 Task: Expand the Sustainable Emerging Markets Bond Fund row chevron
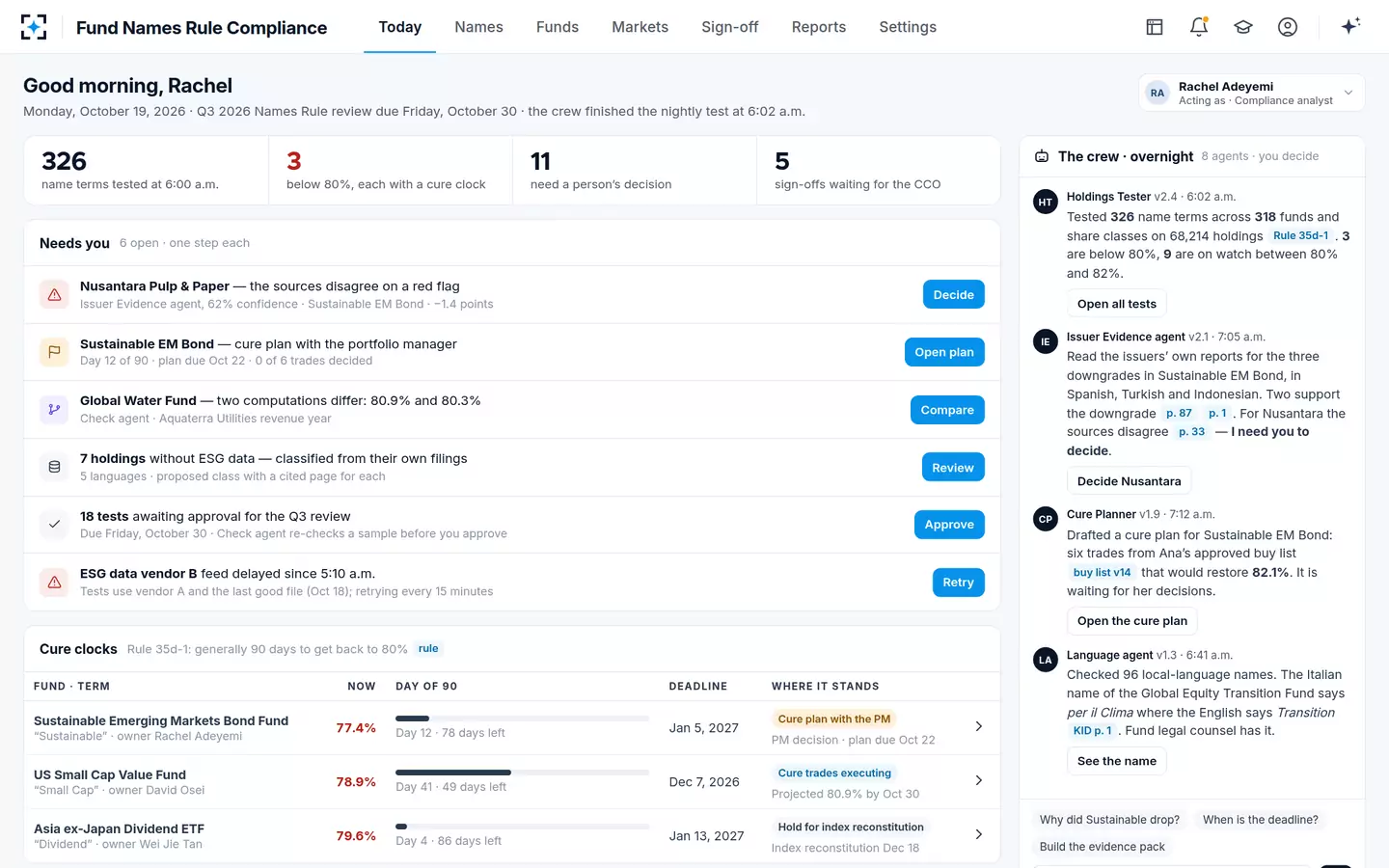pos(979,726)
